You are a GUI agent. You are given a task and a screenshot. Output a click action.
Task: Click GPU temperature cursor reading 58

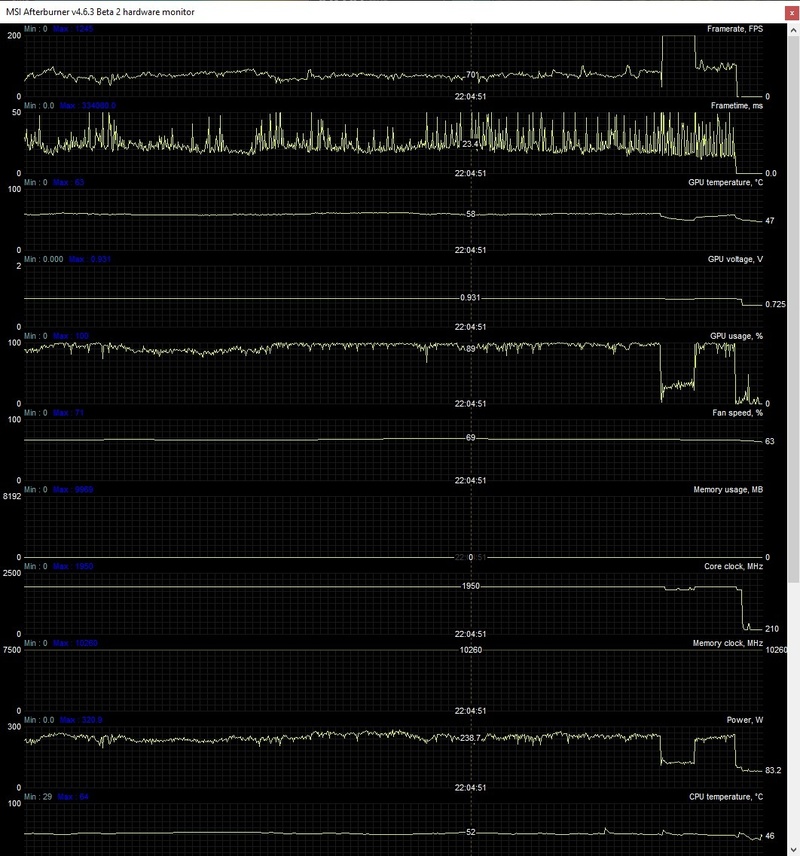(x=471, y=215)
